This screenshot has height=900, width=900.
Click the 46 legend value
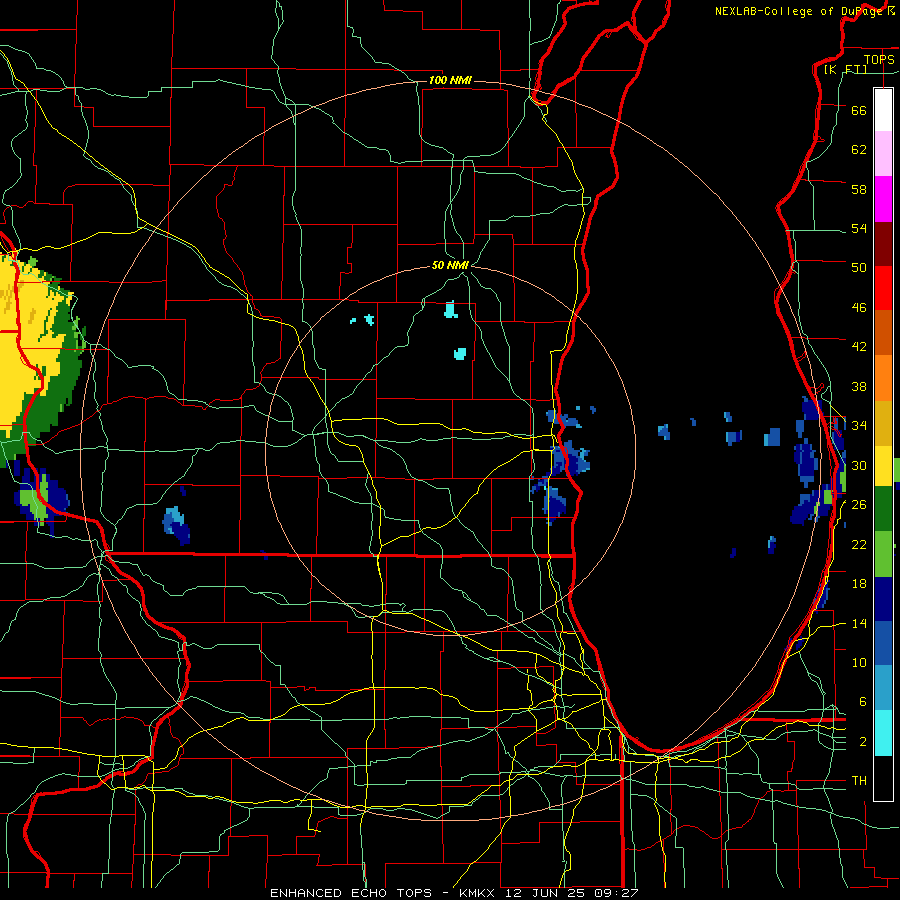[x=859, y=308]
